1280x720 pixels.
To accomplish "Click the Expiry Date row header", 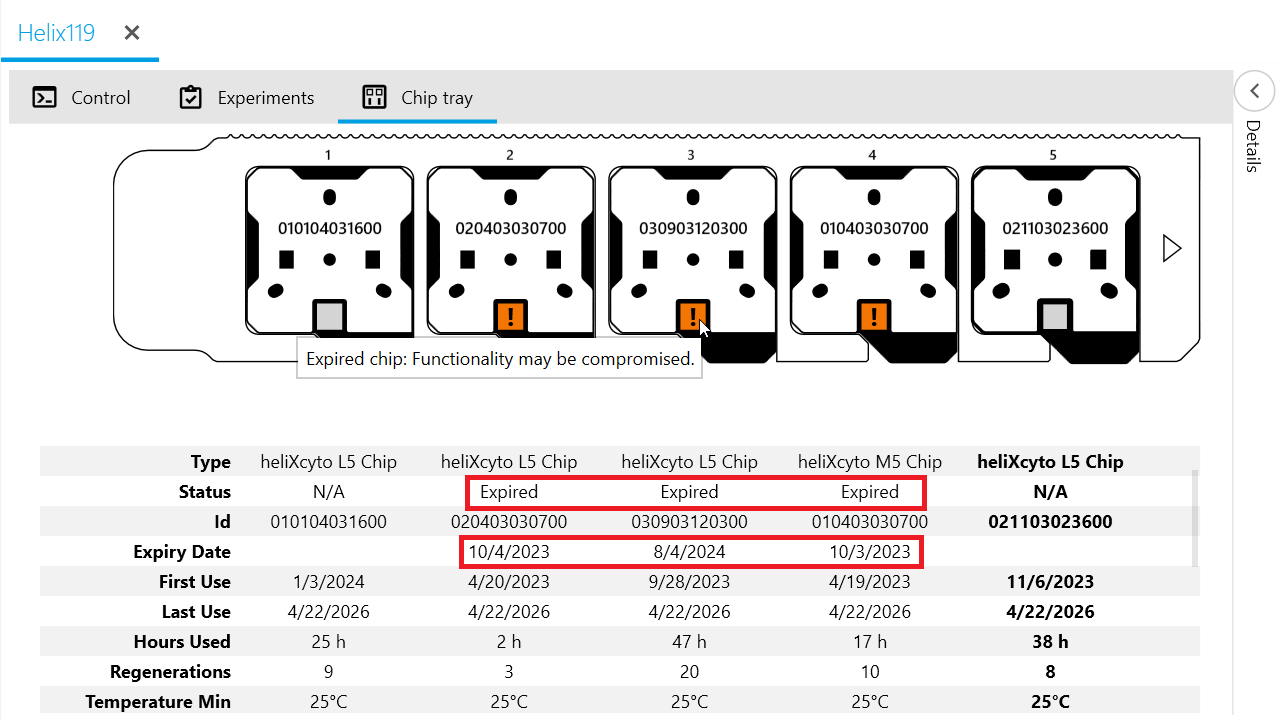I will [182, 552].
